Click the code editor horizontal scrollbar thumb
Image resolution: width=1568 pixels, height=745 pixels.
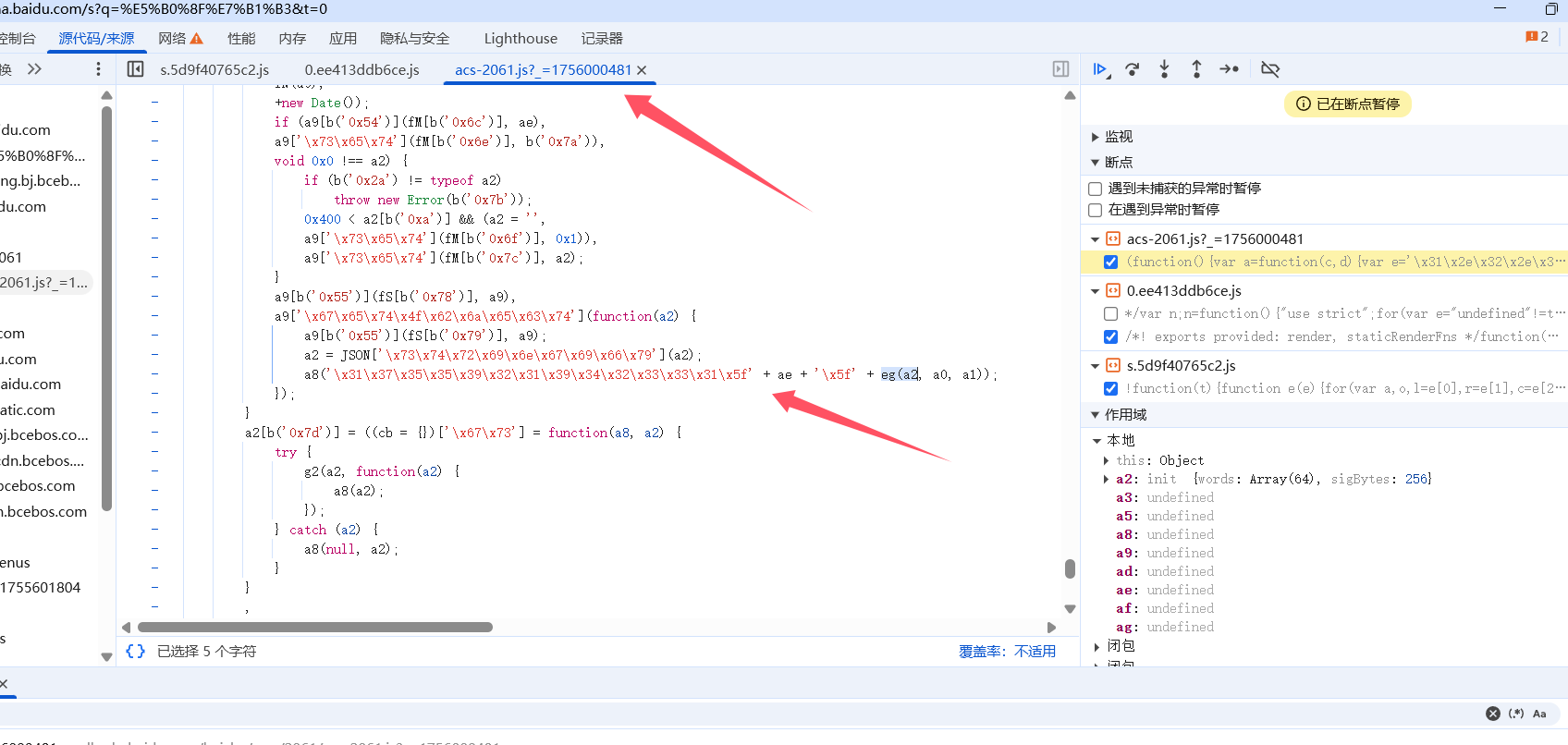coord(313,628)
